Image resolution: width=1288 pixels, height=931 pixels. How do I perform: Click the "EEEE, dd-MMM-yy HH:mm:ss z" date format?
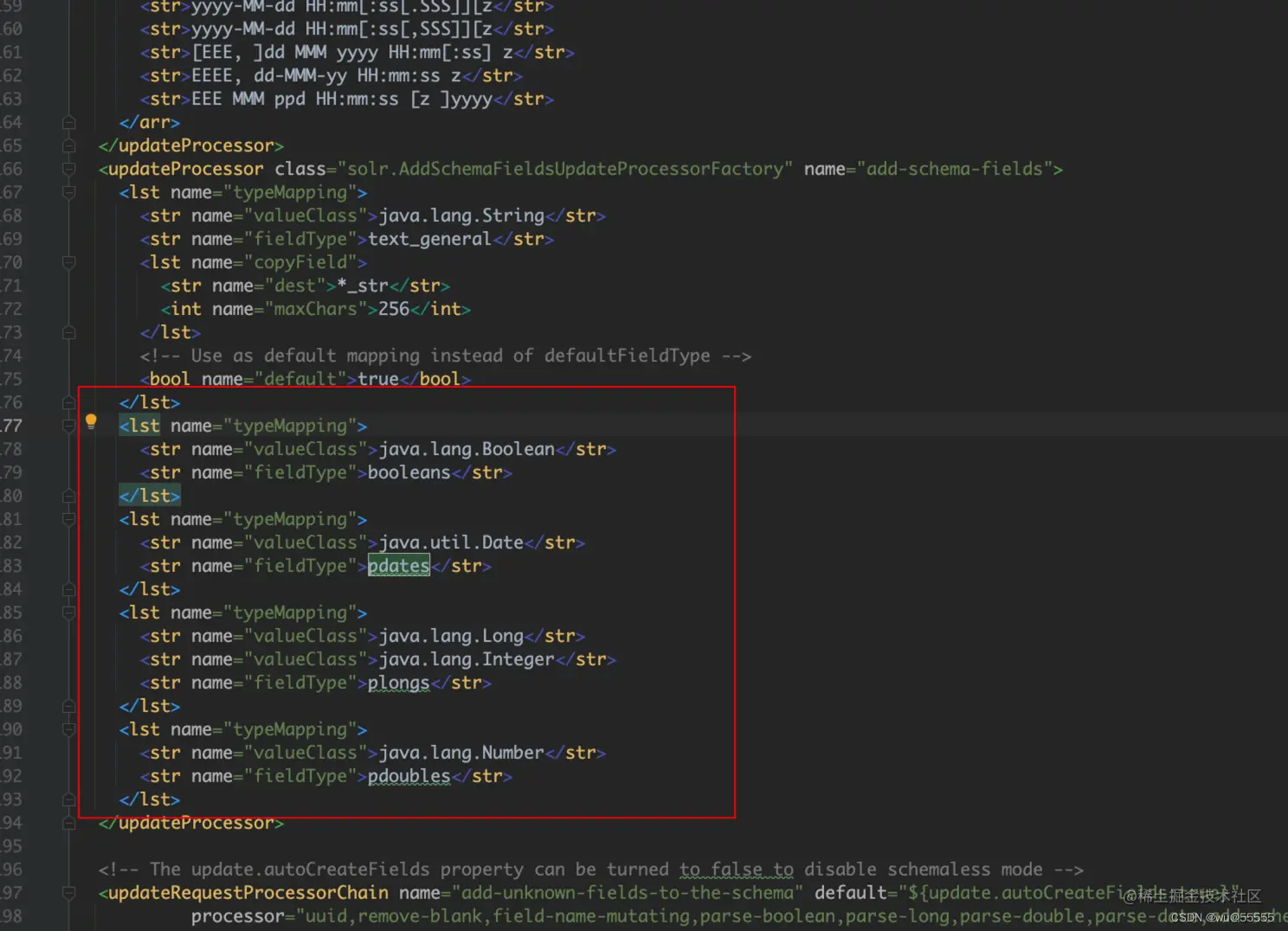pos(326,75)
